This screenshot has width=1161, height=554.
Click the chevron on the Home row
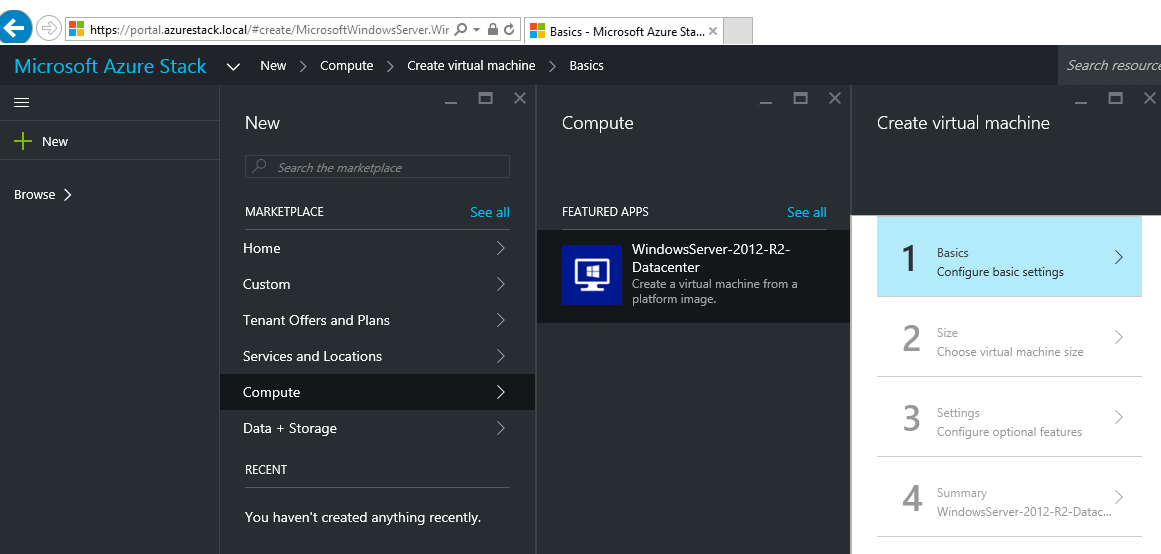tap(501, 248)
